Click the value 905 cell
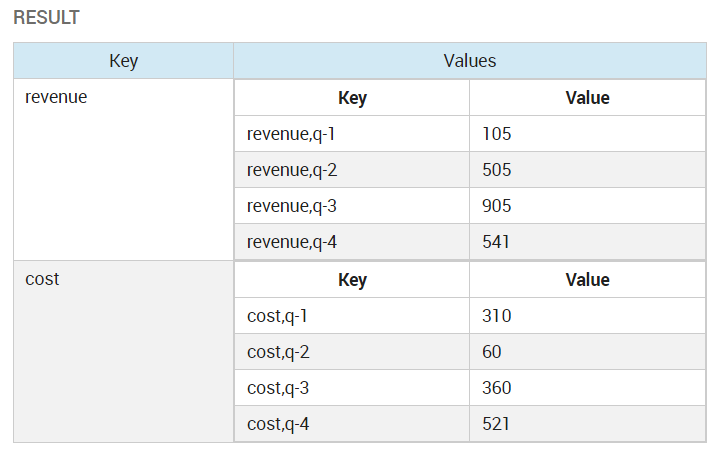 pos(587,206)
